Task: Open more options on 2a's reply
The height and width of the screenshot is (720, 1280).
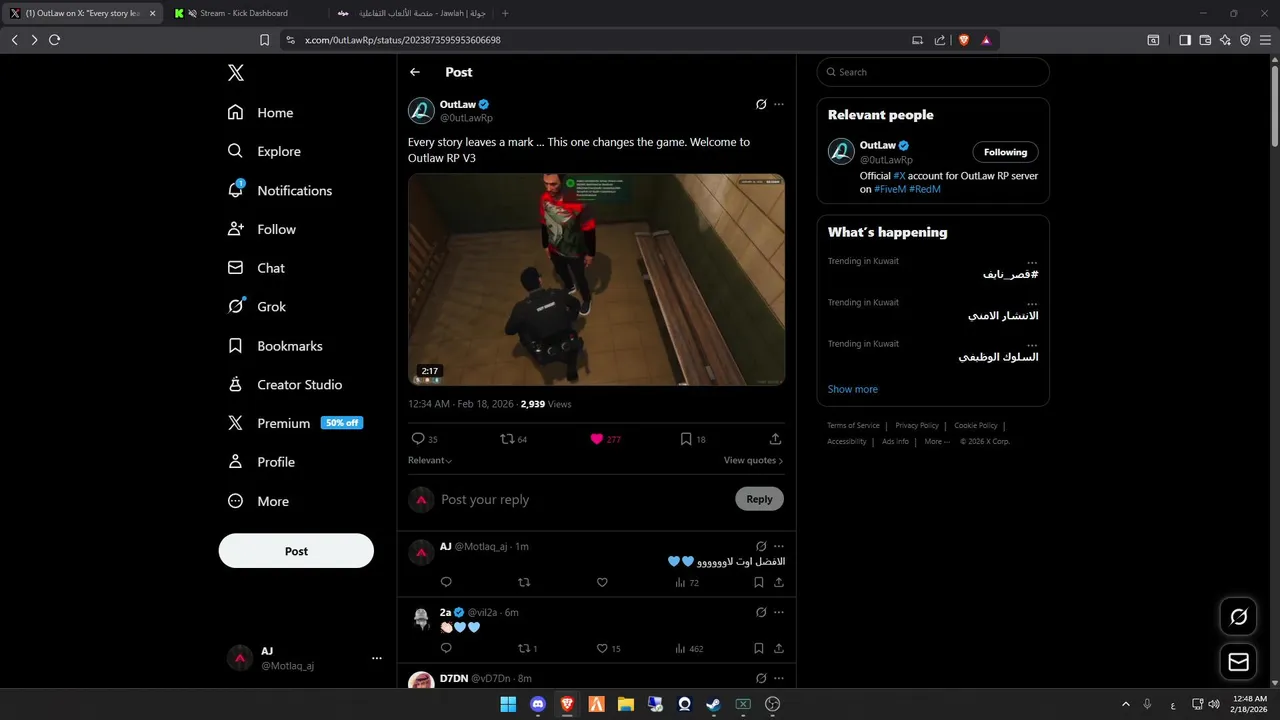Action: point(779,612)
